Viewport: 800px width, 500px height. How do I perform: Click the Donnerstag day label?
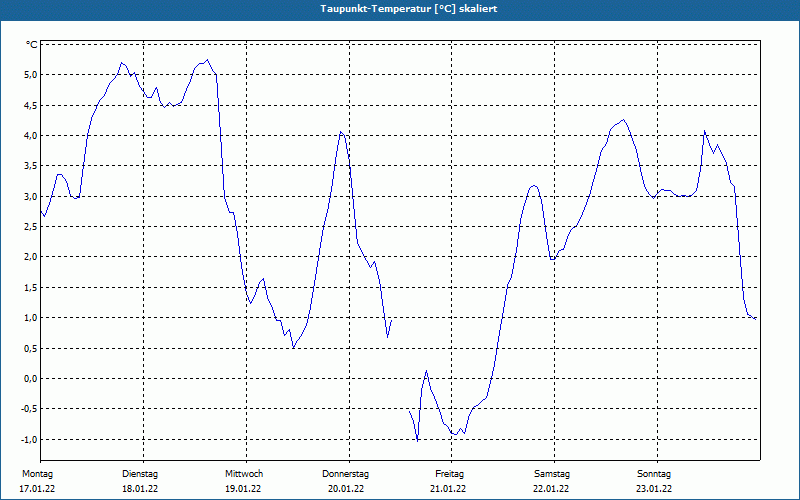tap(345, 474)
